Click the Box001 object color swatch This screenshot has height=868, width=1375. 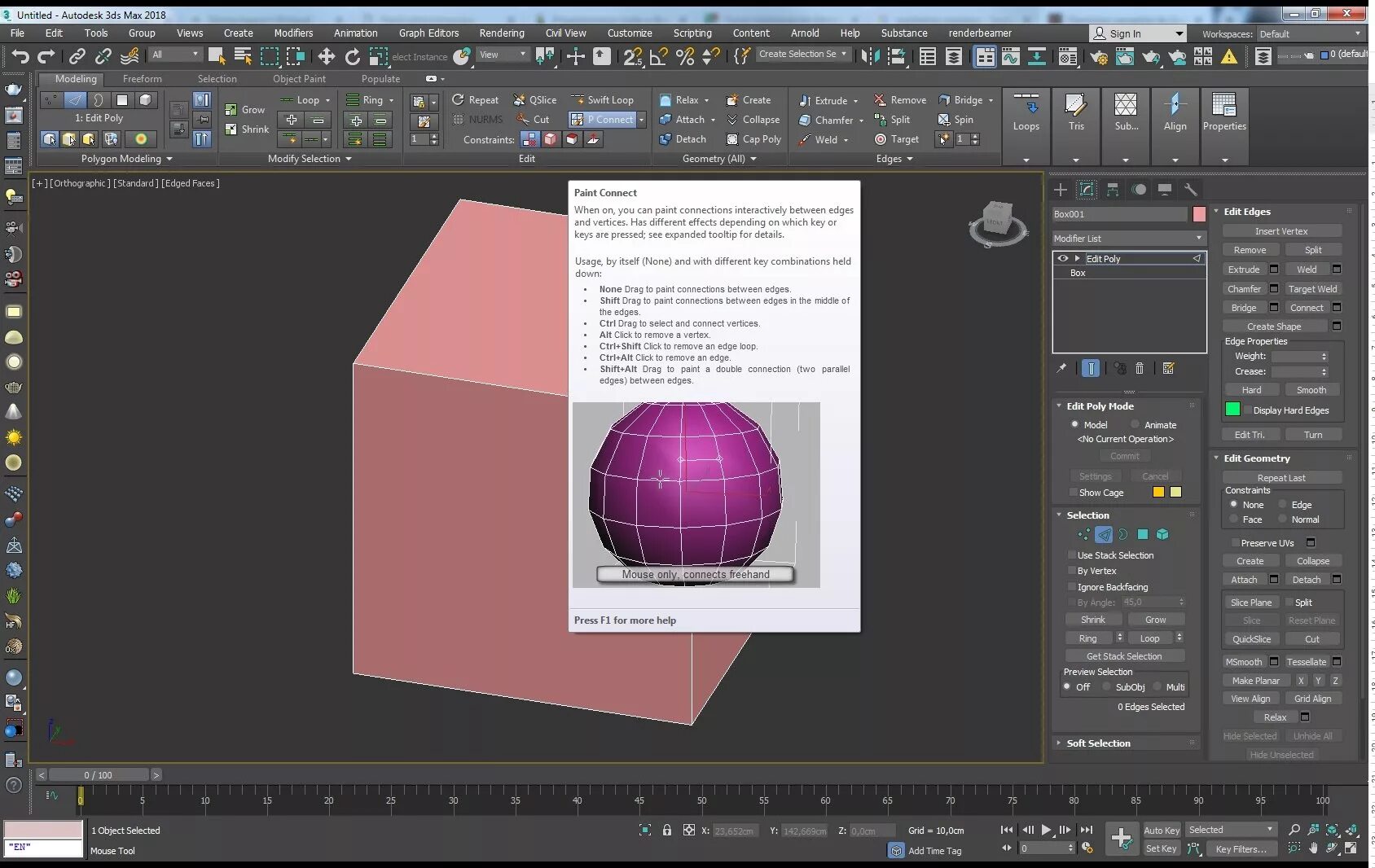(1199, 214)
